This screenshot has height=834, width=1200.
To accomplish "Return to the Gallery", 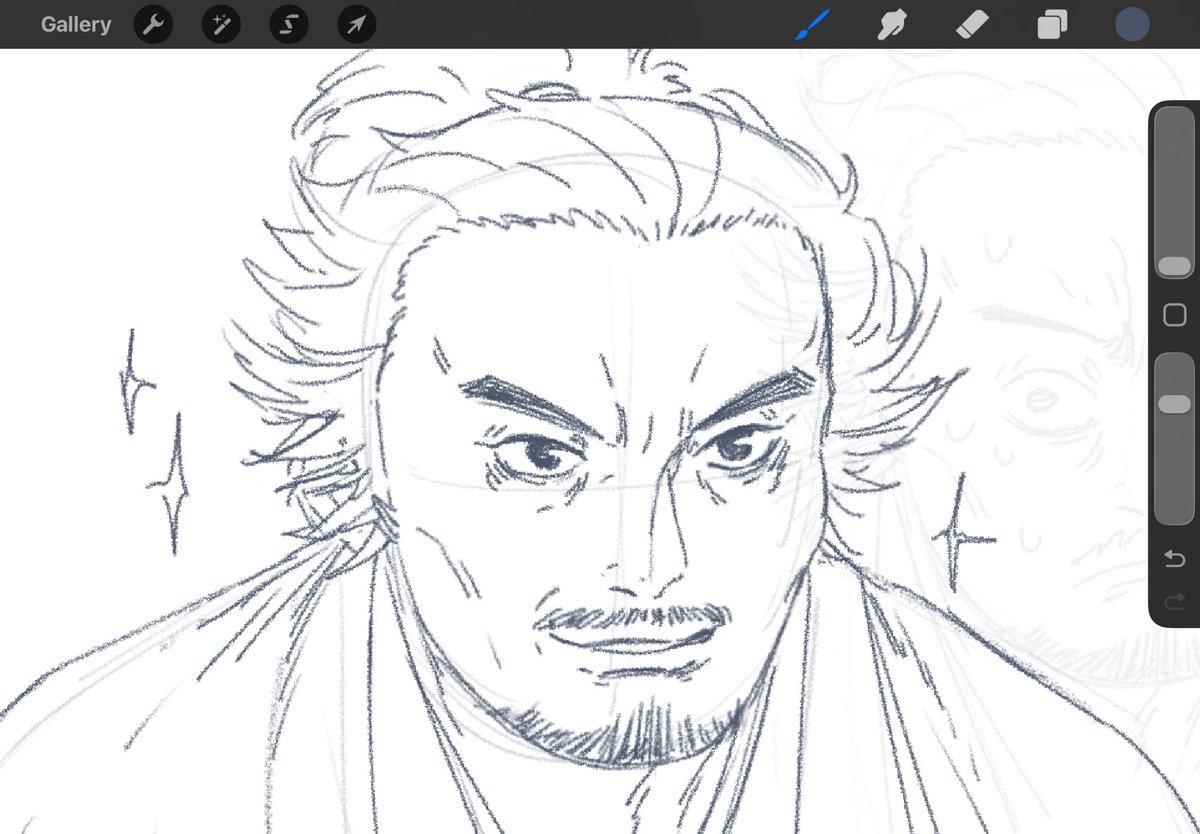I will [76, 24].
